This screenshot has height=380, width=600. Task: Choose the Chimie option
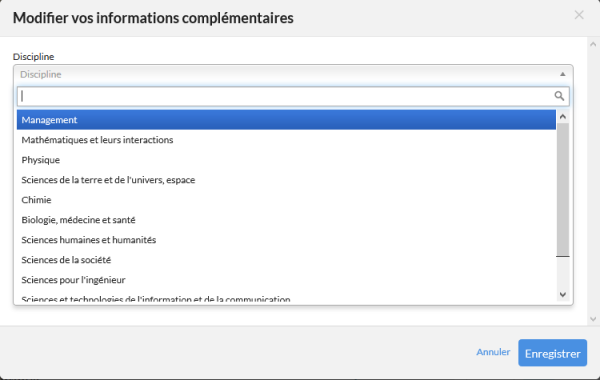pos(286,200)
